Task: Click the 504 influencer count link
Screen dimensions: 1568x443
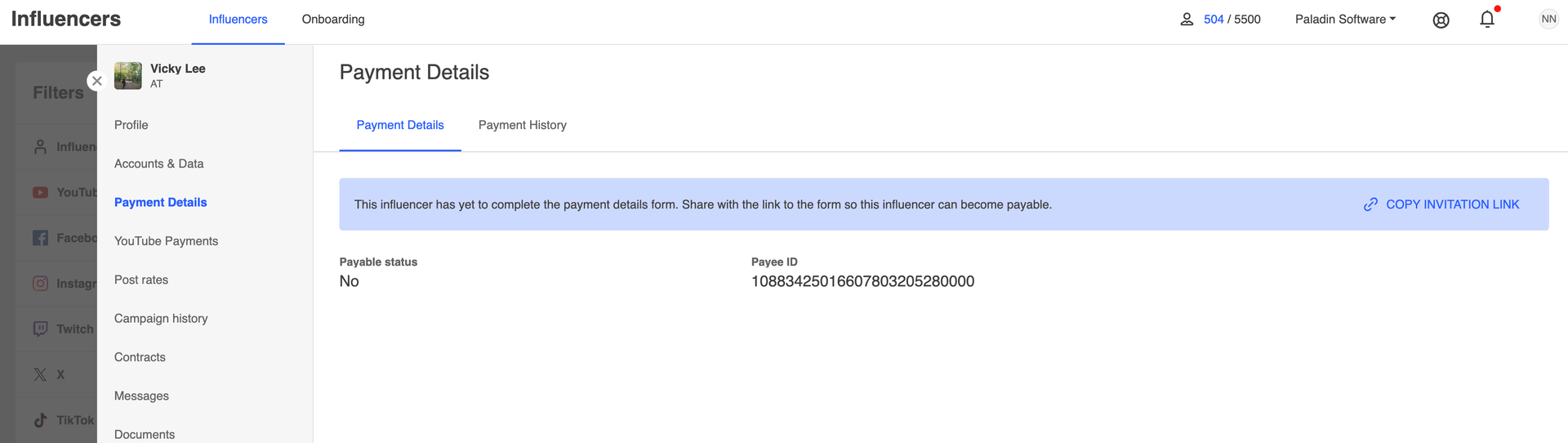Action: pos(1214,19)
